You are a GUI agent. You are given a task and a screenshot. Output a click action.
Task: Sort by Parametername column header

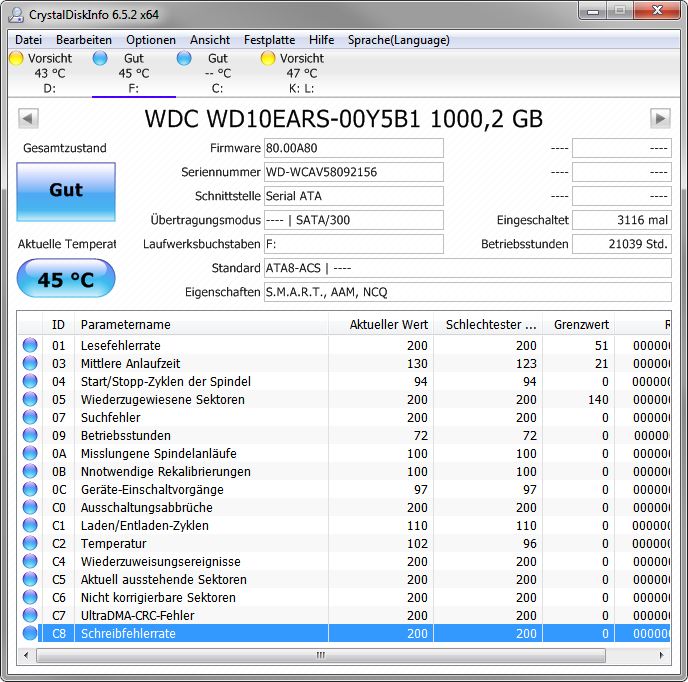(x=201, y=325)
